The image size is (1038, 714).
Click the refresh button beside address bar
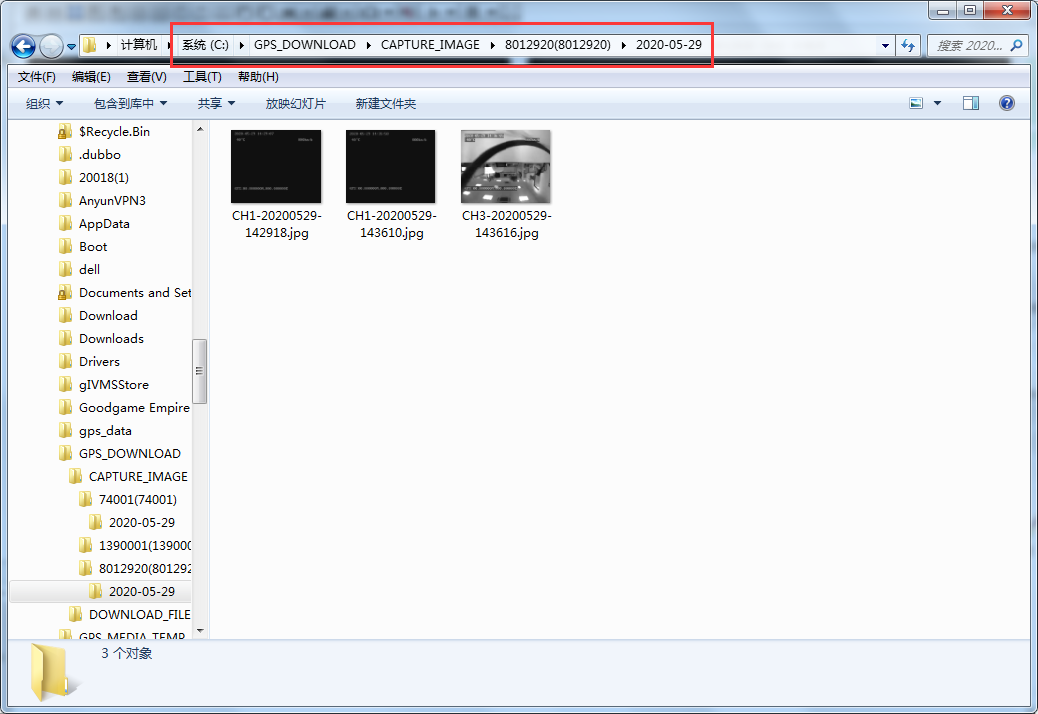(908, 46)
